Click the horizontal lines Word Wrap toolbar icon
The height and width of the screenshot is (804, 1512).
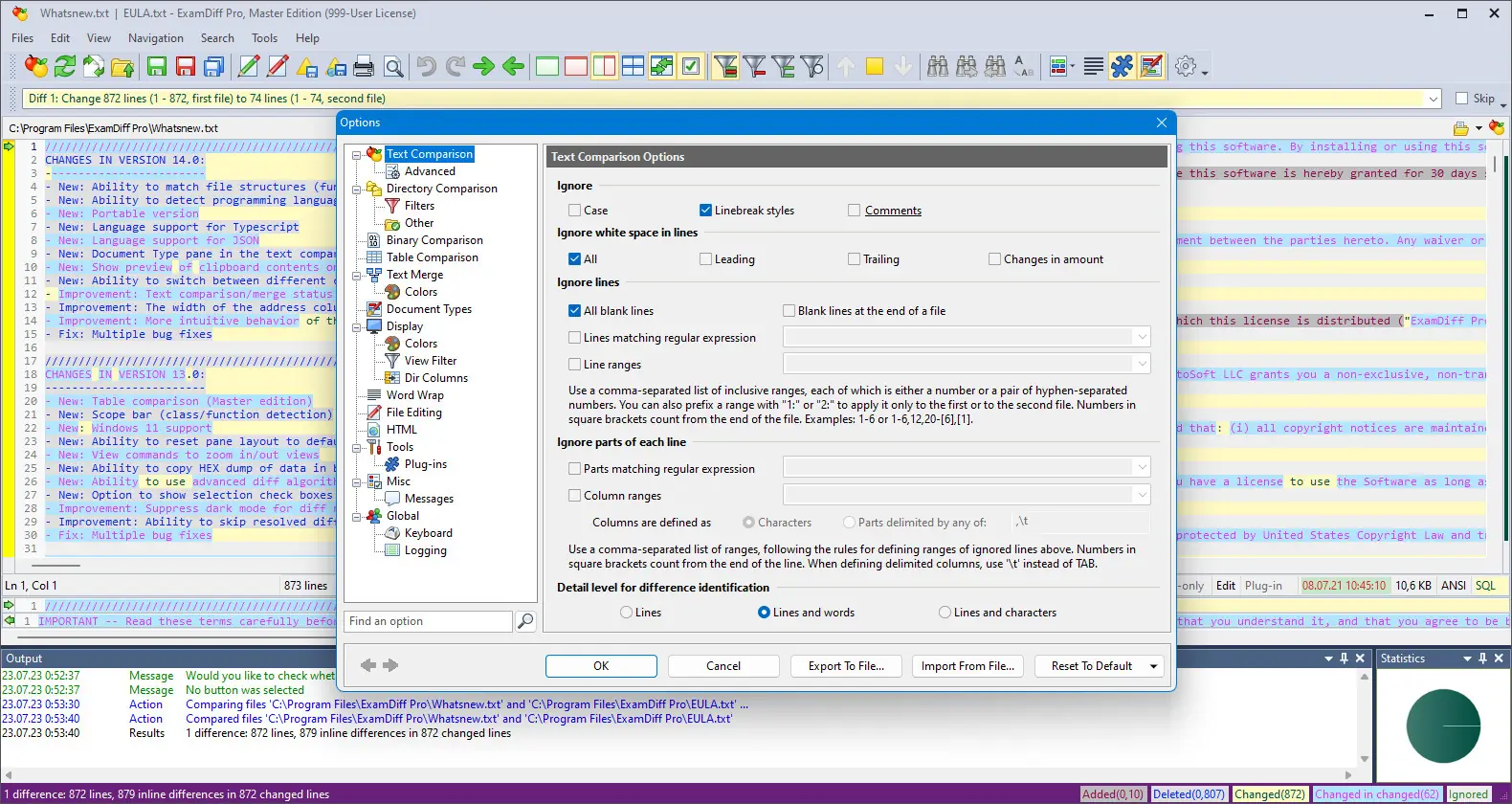pyautogui.click(x=1093, y=66)
